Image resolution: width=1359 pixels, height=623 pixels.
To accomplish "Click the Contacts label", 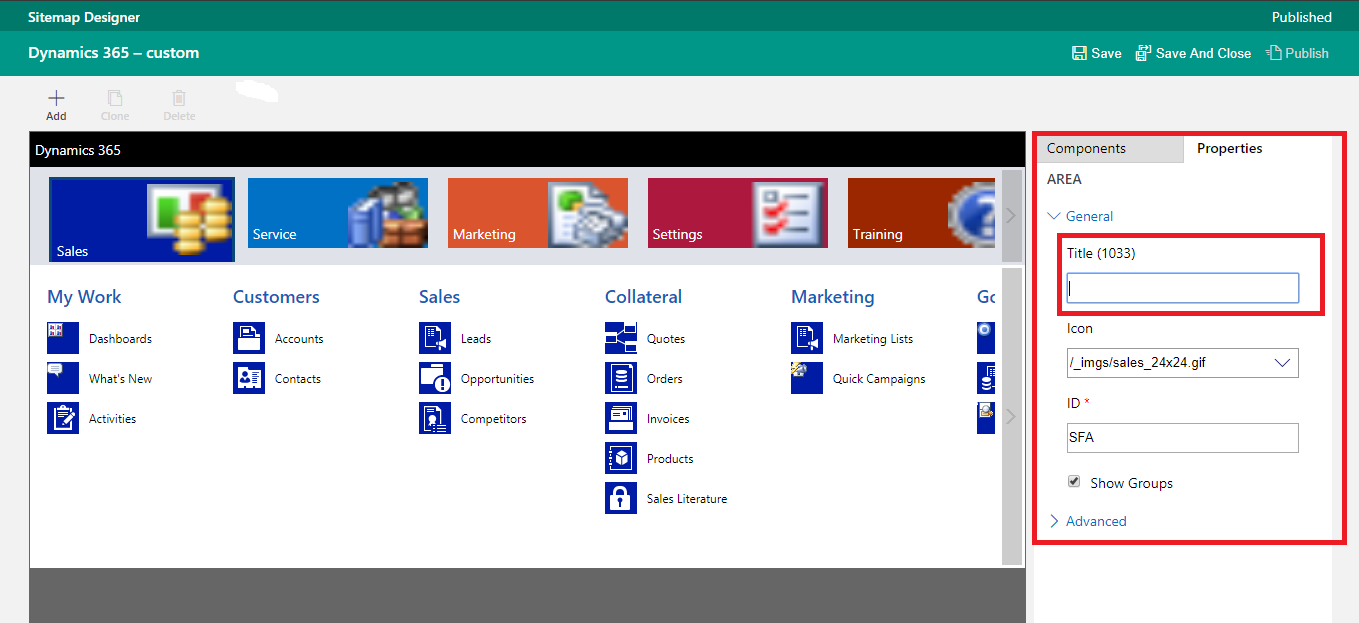I will pos(298,379).
